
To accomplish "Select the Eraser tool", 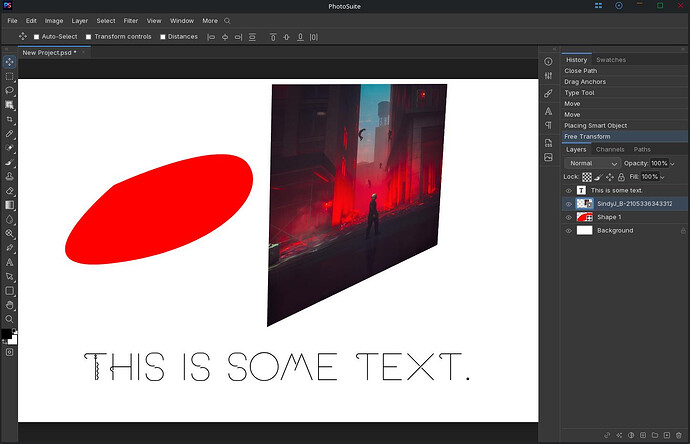I will tap(9, 191).
